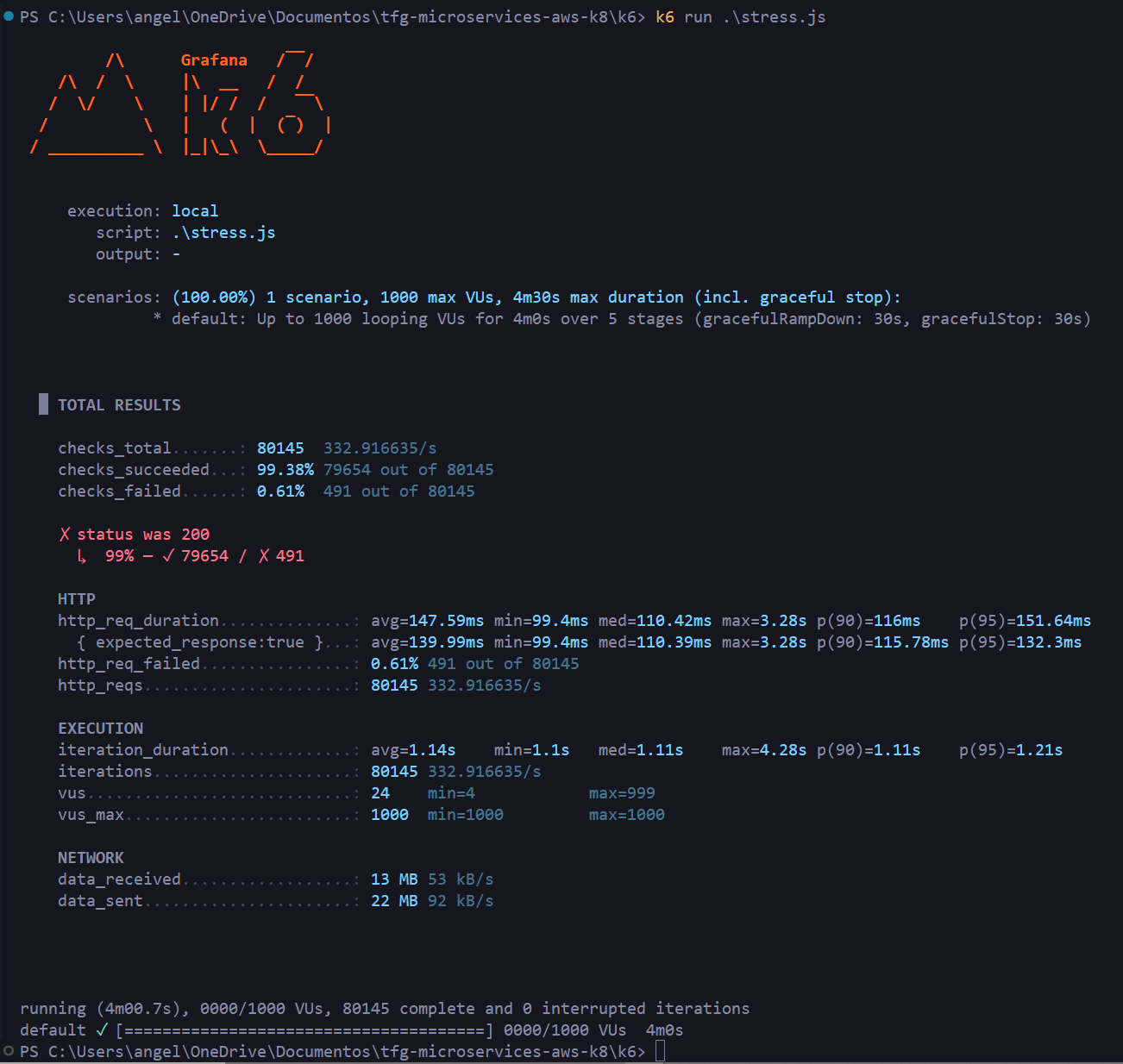Click the http_reqs value 80145
The image size is (1123, 1064).
394,685
